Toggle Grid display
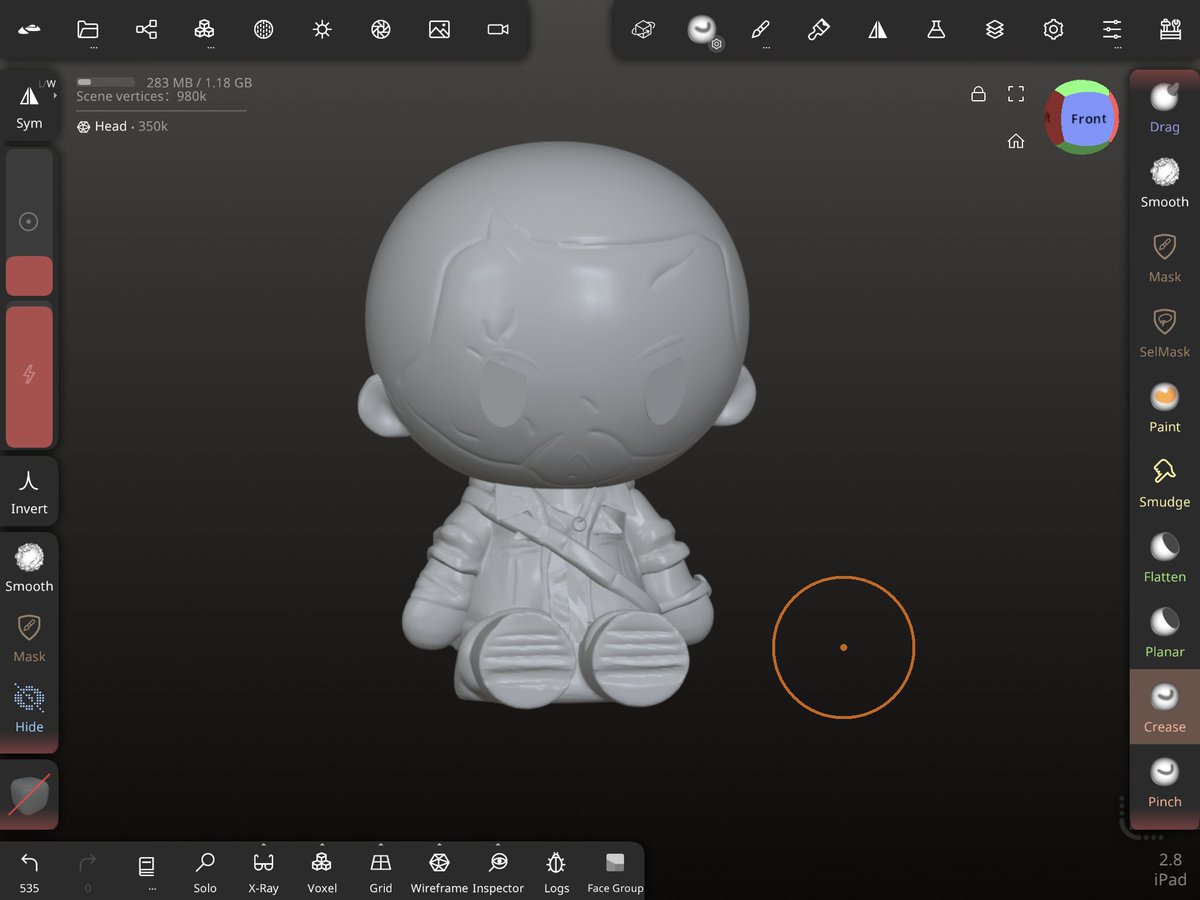Screen dimensions: 1200x900 380,871
